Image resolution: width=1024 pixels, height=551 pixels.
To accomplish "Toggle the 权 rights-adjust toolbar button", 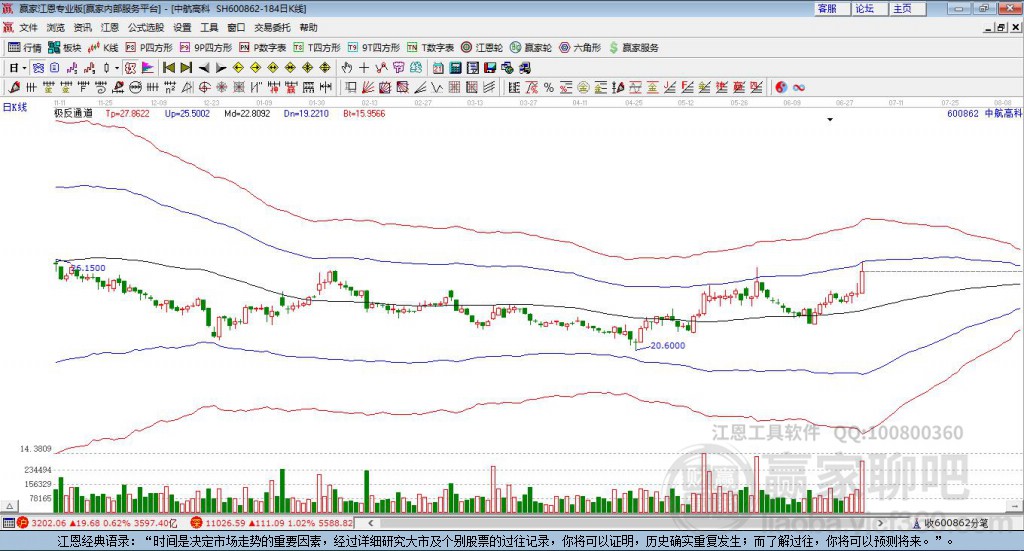I will (x=130, y=68).
